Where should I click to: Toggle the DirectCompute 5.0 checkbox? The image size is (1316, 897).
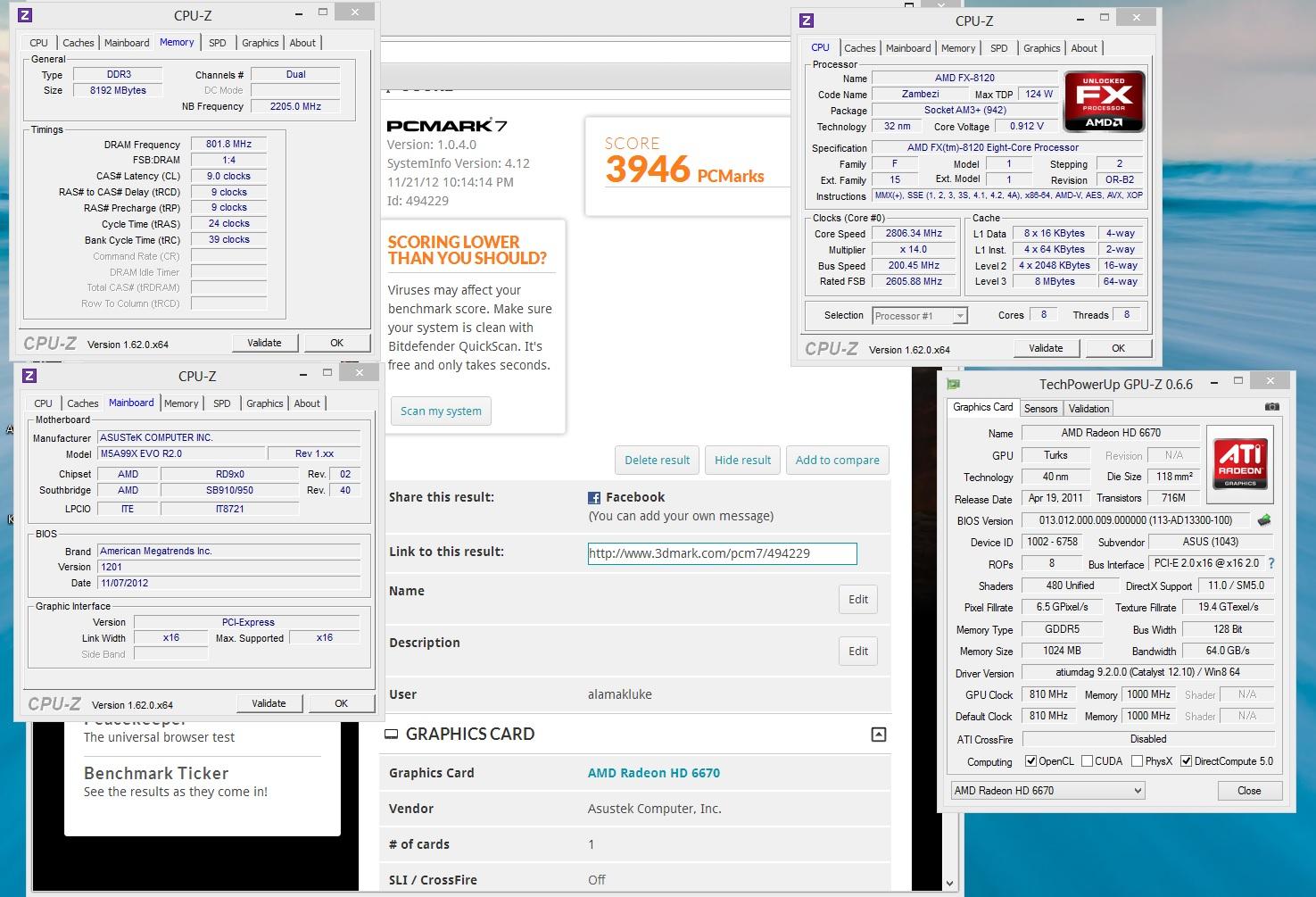1186,761
